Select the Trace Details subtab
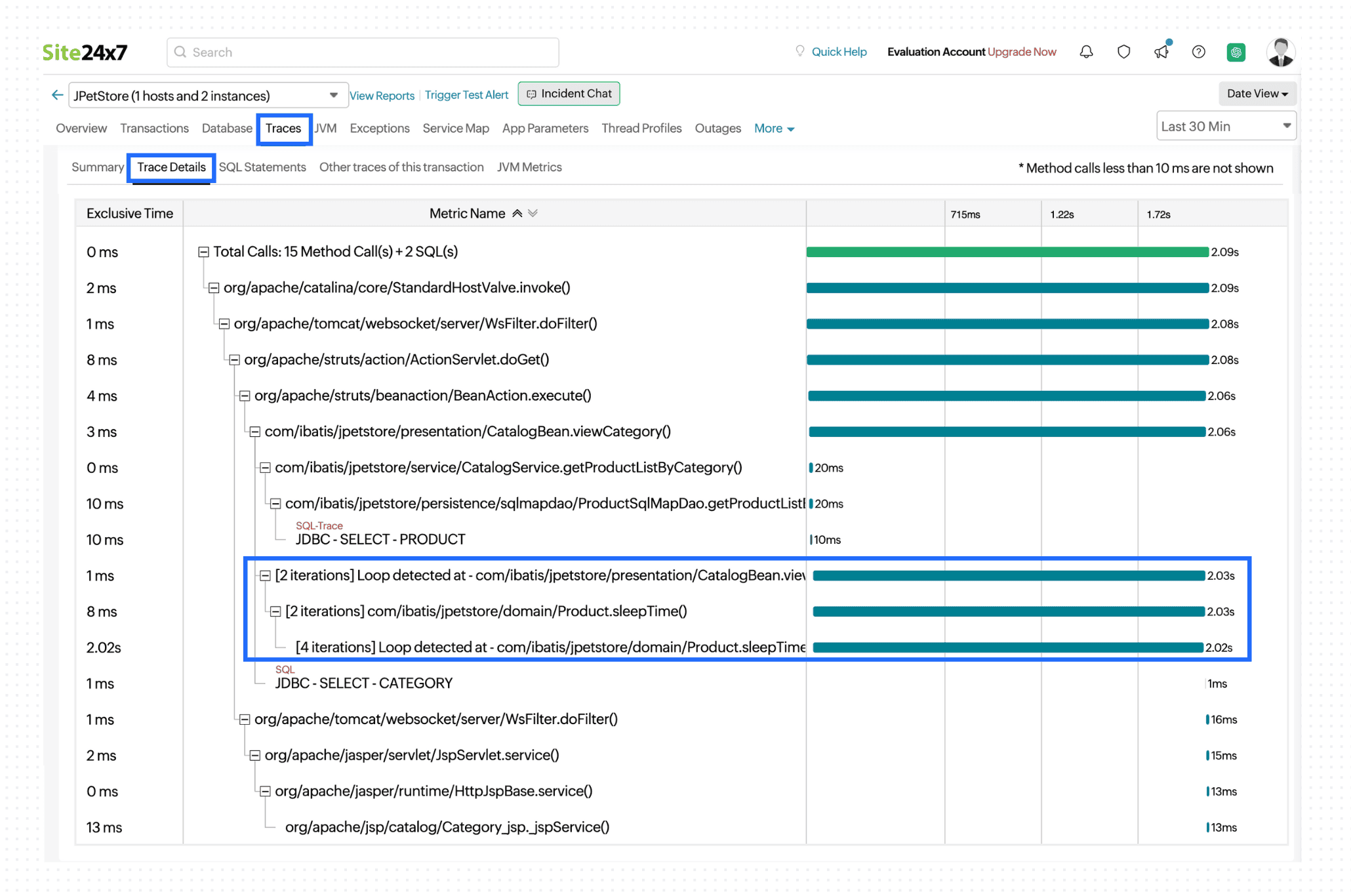The image size is (1351, 896). (x=171, y=166)
